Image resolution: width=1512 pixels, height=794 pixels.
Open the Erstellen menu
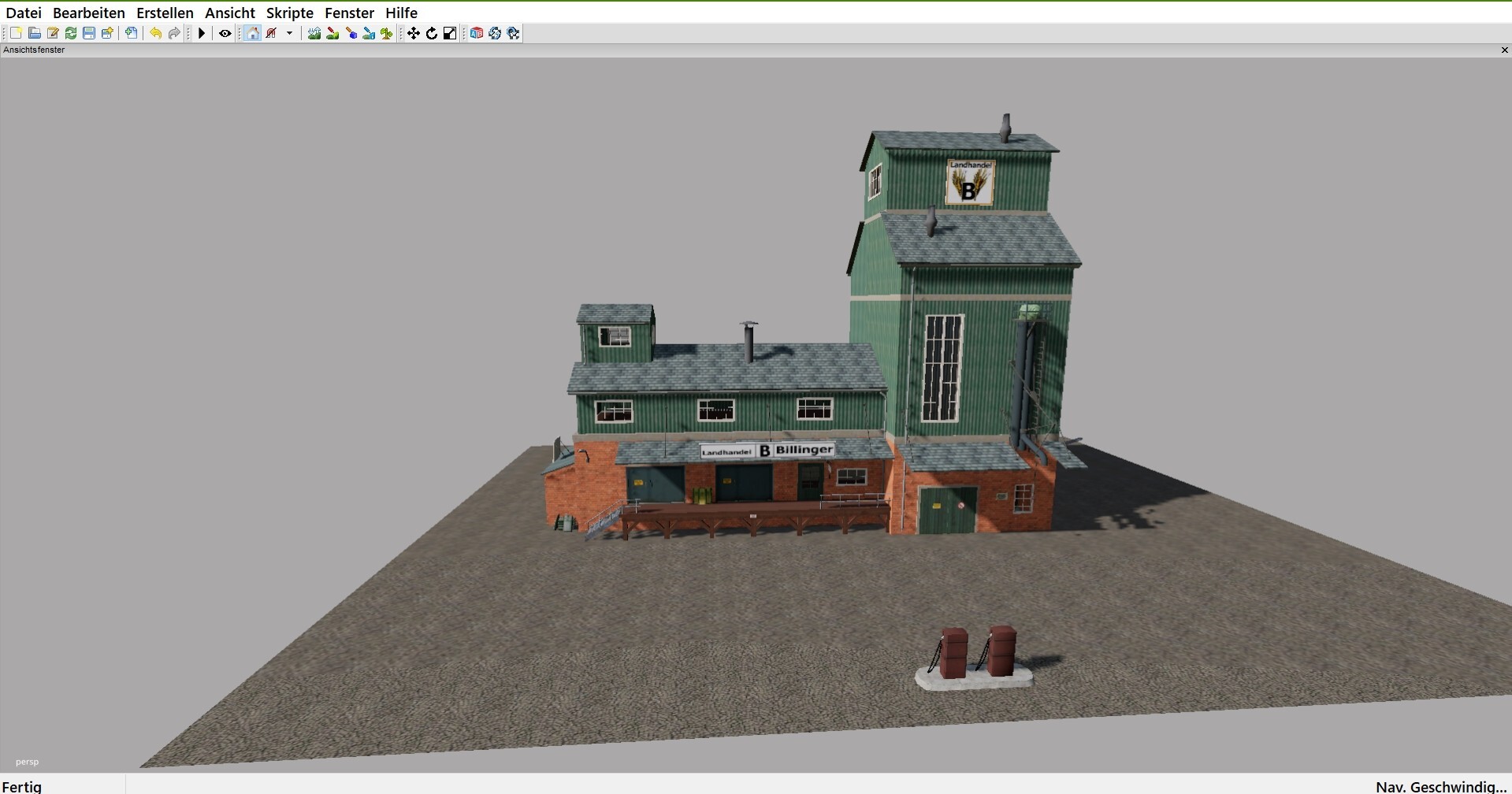tap(165, 13)
